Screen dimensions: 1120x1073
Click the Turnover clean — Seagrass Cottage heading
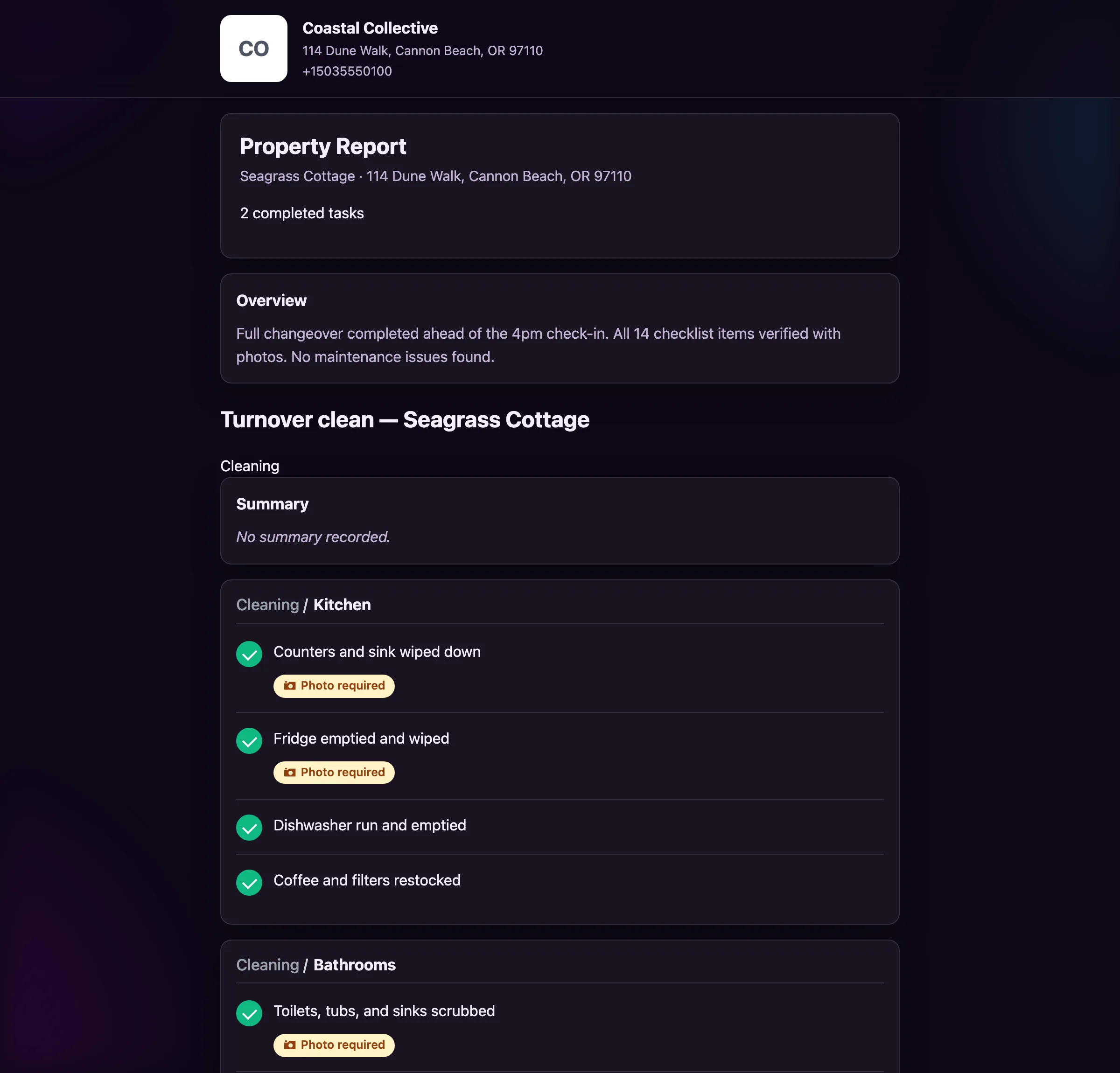coord(405,420)
